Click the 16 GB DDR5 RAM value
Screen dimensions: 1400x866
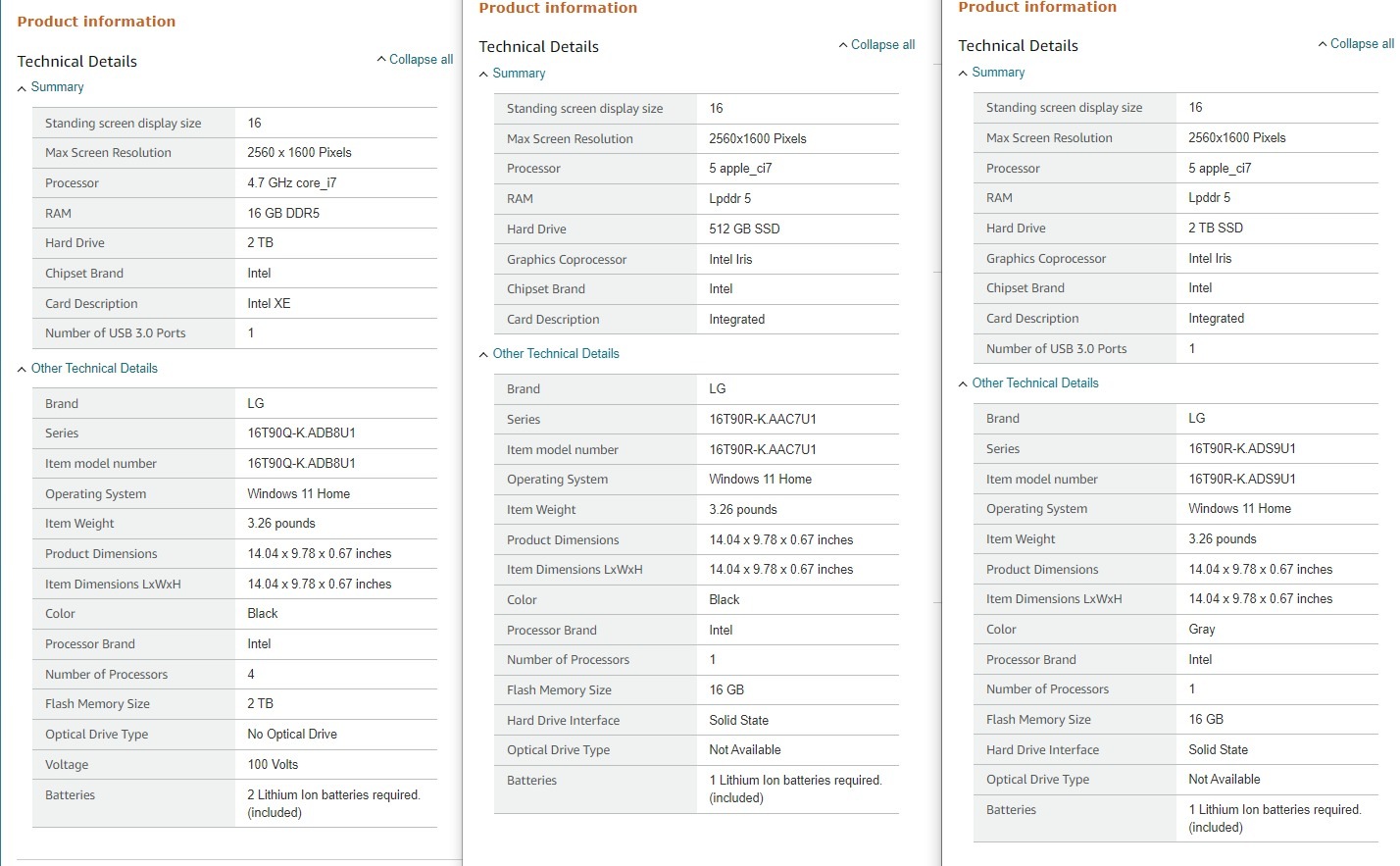coord(283,214)
